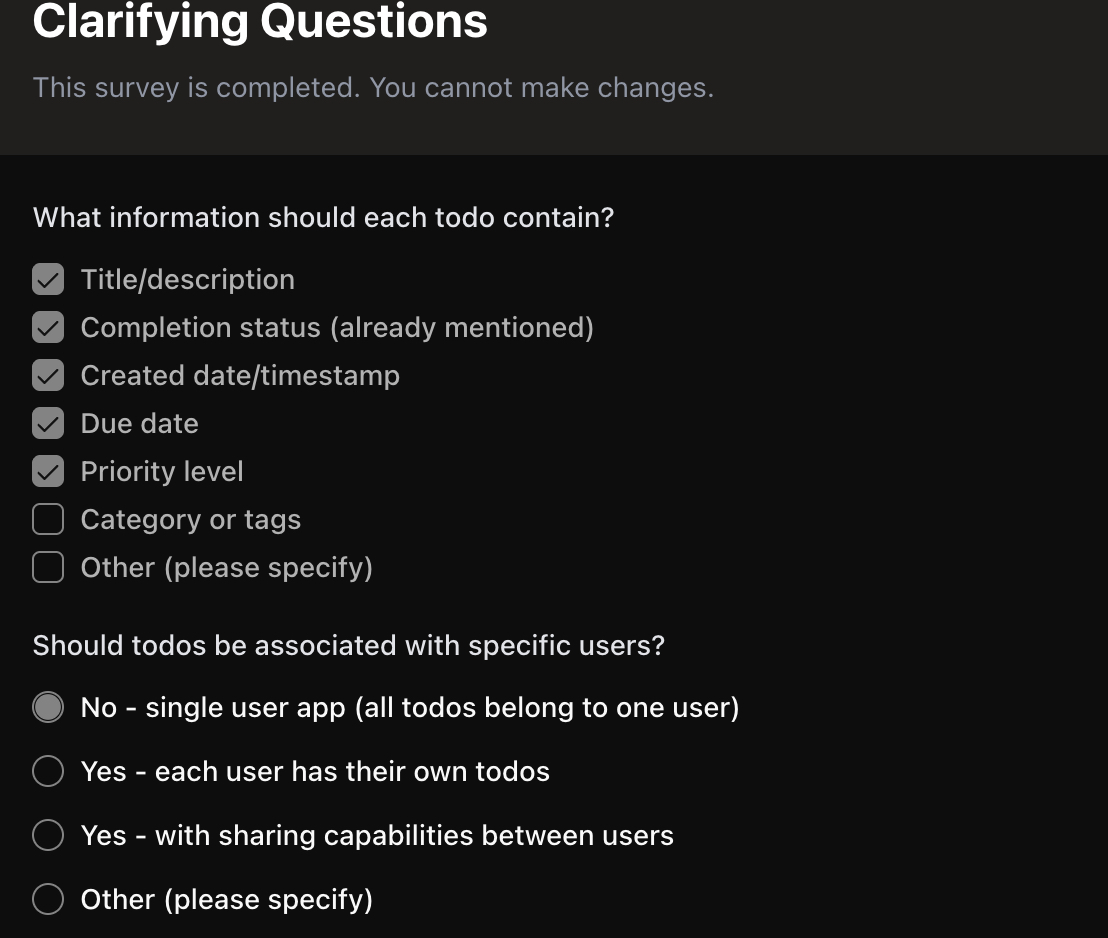Click the single user app answer label
The image size is (1108, 938).
410,707
